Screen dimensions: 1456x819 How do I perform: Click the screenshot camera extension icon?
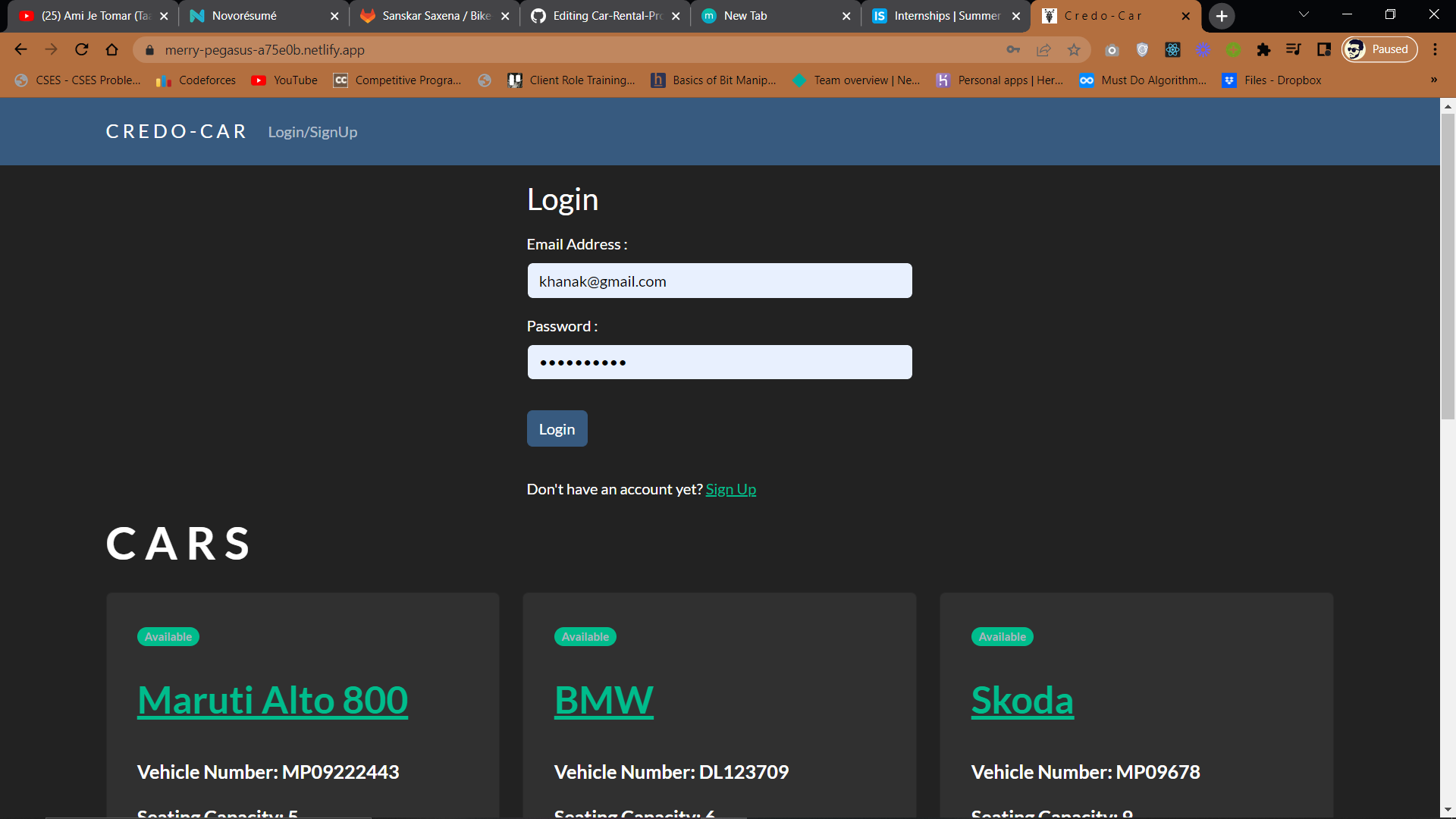click(1112, 50)
